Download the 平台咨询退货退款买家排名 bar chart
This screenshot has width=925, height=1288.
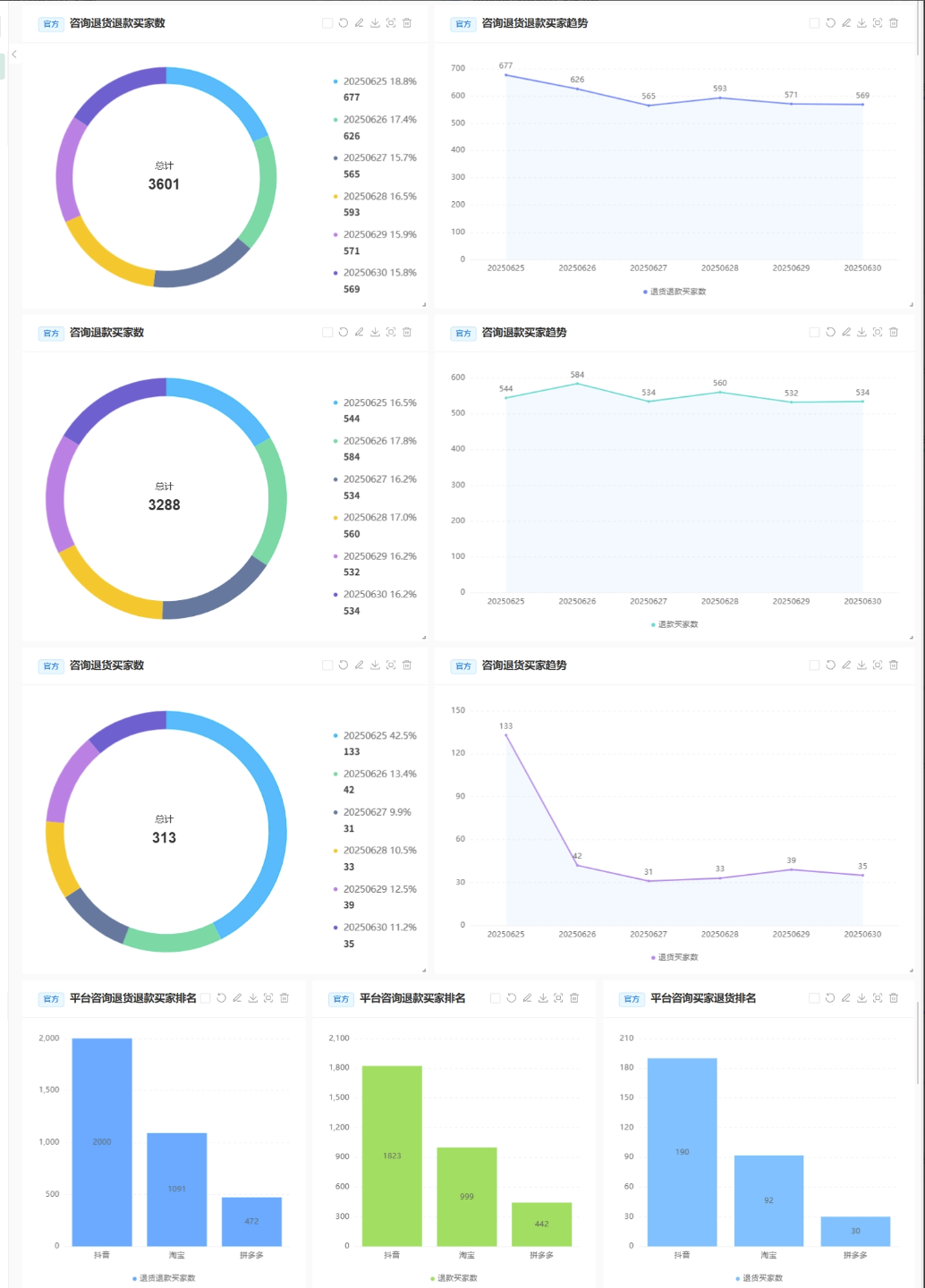click(x=253, y=997)
